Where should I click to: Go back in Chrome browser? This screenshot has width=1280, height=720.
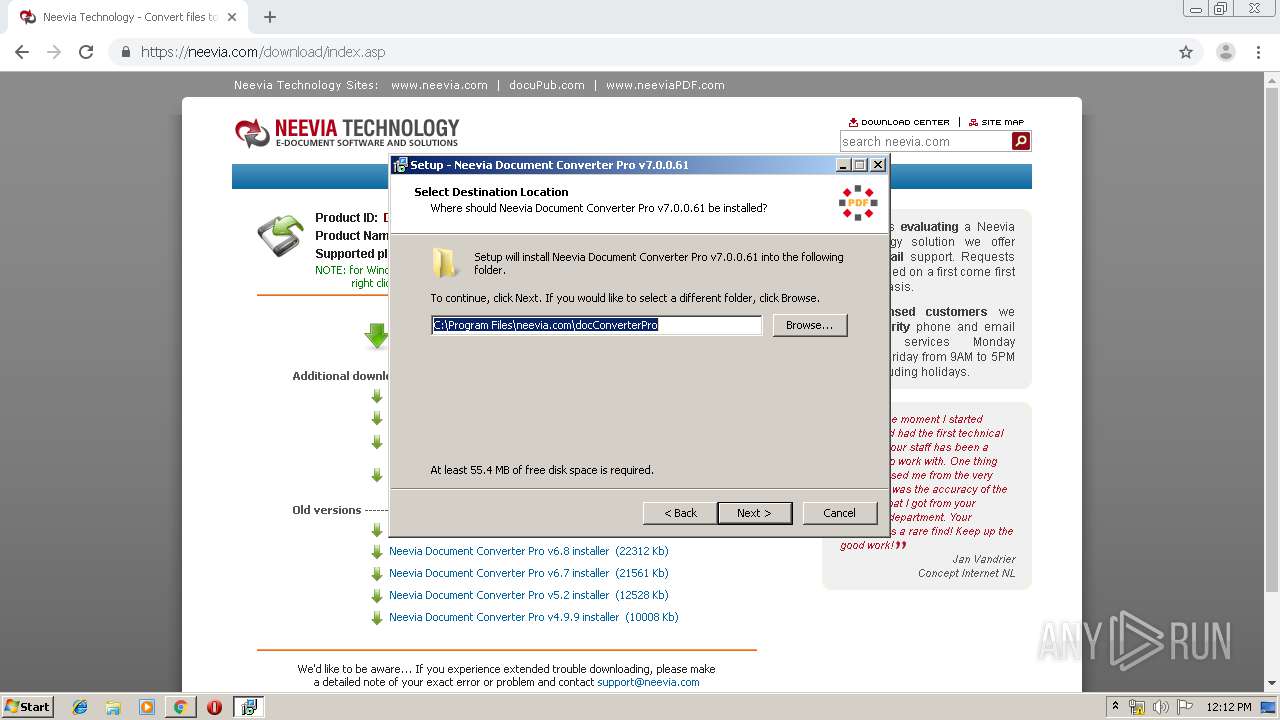click(22, 52)
